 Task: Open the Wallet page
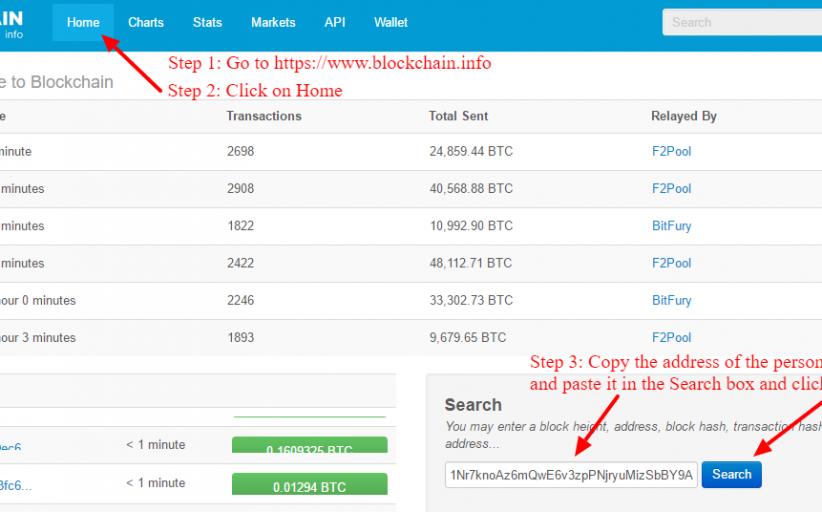click(391, 22)
